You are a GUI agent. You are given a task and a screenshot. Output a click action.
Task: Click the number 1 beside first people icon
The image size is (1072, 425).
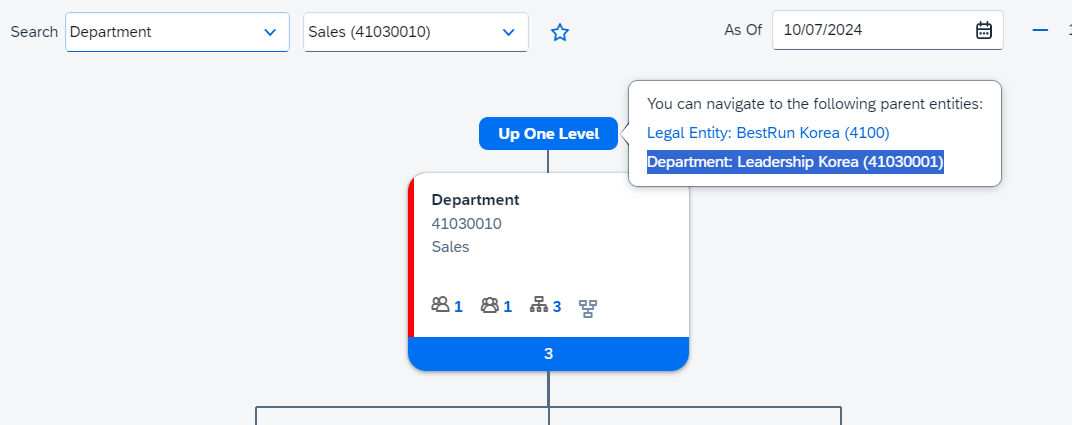tap(458, 307)
